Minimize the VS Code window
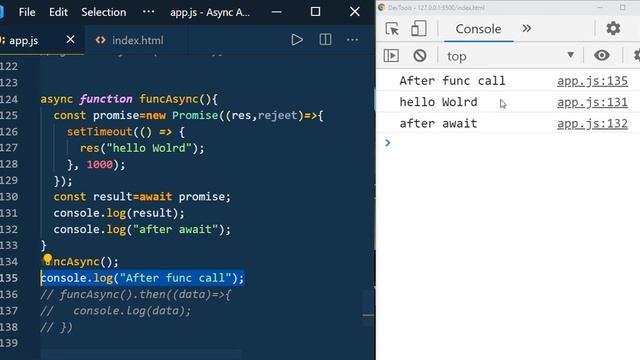The height and width of the screenshot is (360, 640). (276, 12)
